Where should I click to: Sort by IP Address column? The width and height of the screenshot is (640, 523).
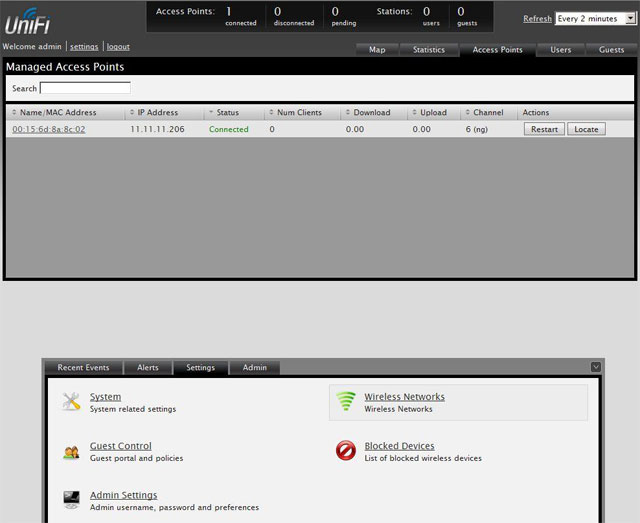[158, 112]
